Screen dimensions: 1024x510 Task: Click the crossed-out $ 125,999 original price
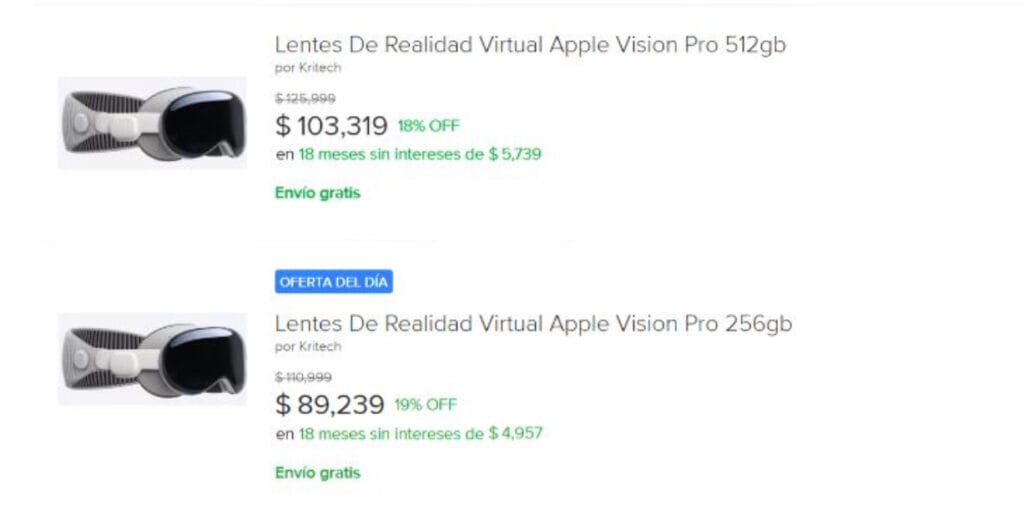point(305,99)
